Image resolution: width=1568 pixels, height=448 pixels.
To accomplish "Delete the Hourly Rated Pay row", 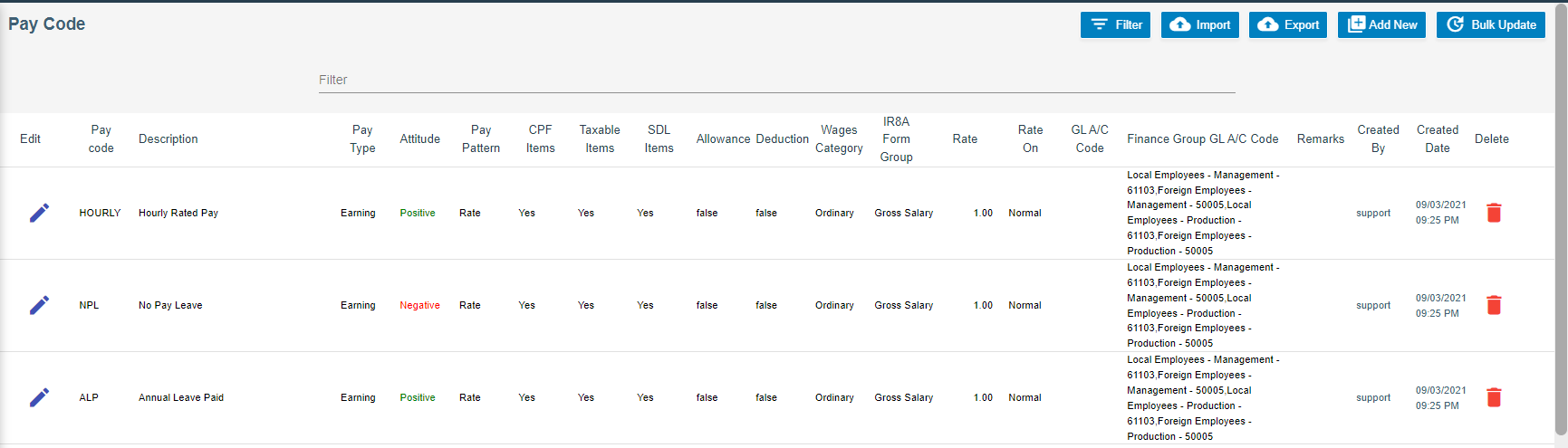I will [1494, 213].
